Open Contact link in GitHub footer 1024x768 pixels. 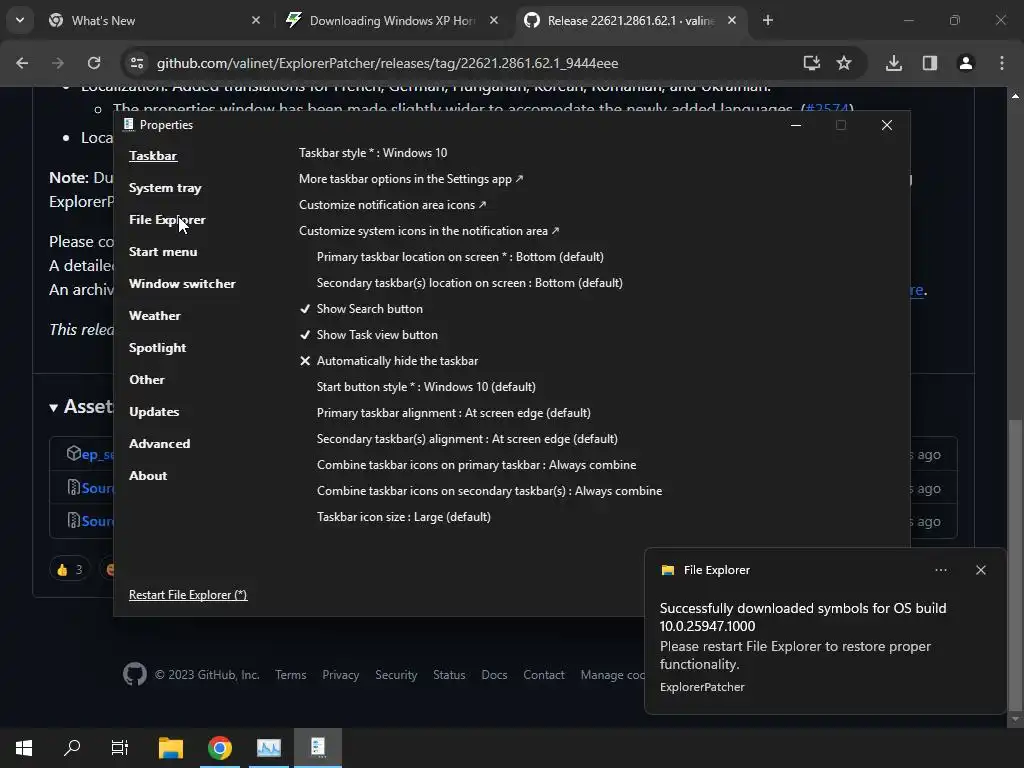[543, 675]
